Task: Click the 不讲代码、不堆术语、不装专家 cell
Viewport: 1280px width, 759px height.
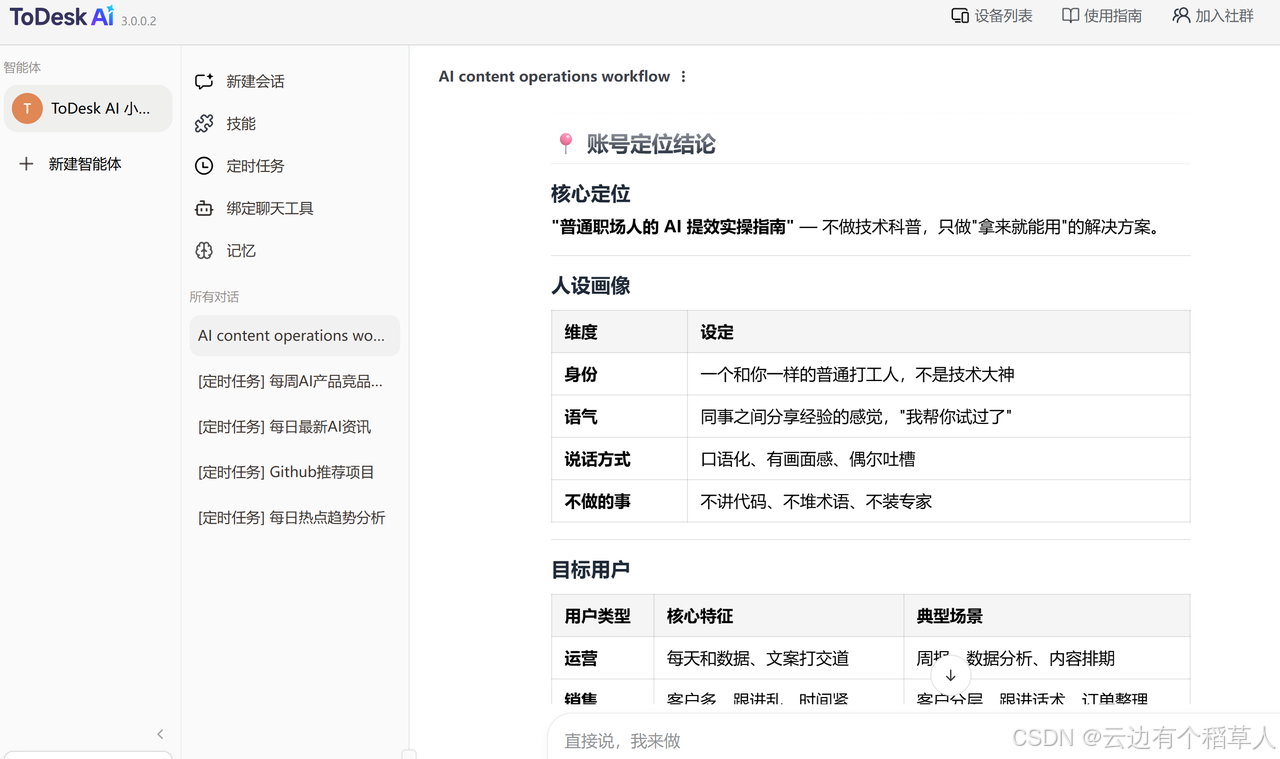Action: click(x=938, y=501)
